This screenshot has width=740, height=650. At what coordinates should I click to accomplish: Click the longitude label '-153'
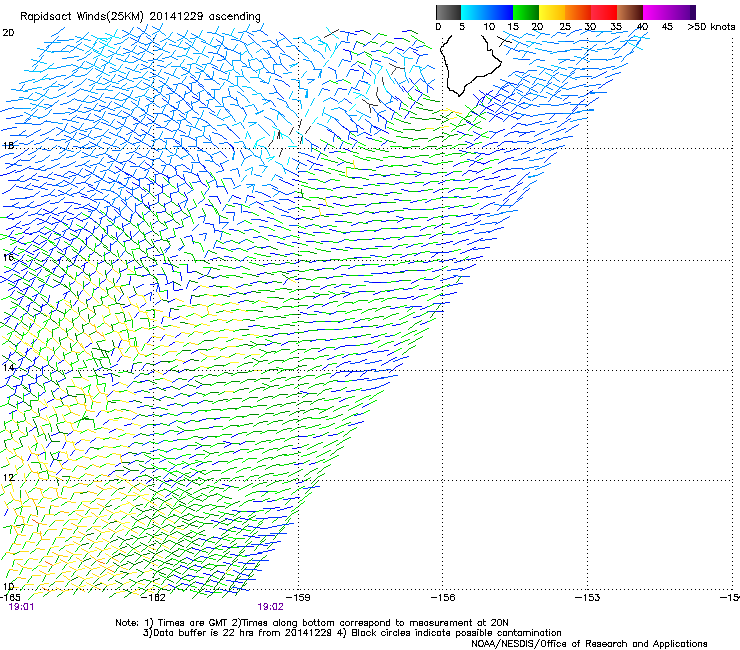click(587, 598)
